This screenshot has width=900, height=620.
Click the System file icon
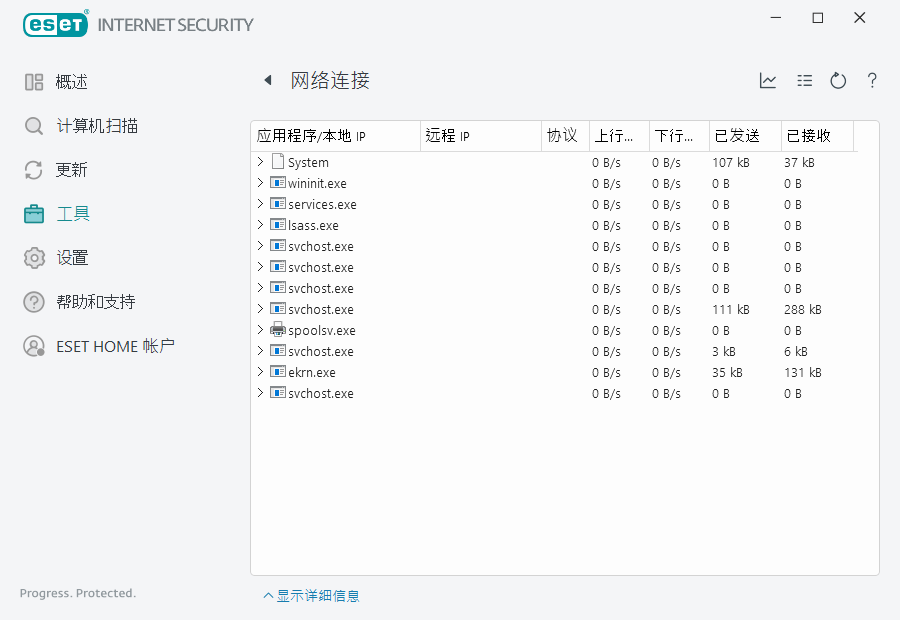click(x=278, y=161)
